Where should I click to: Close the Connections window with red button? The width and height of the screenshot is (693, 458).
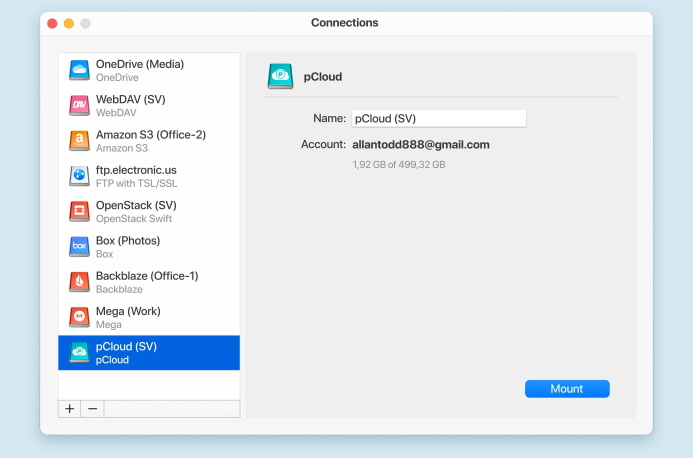(x=52, y=23)
